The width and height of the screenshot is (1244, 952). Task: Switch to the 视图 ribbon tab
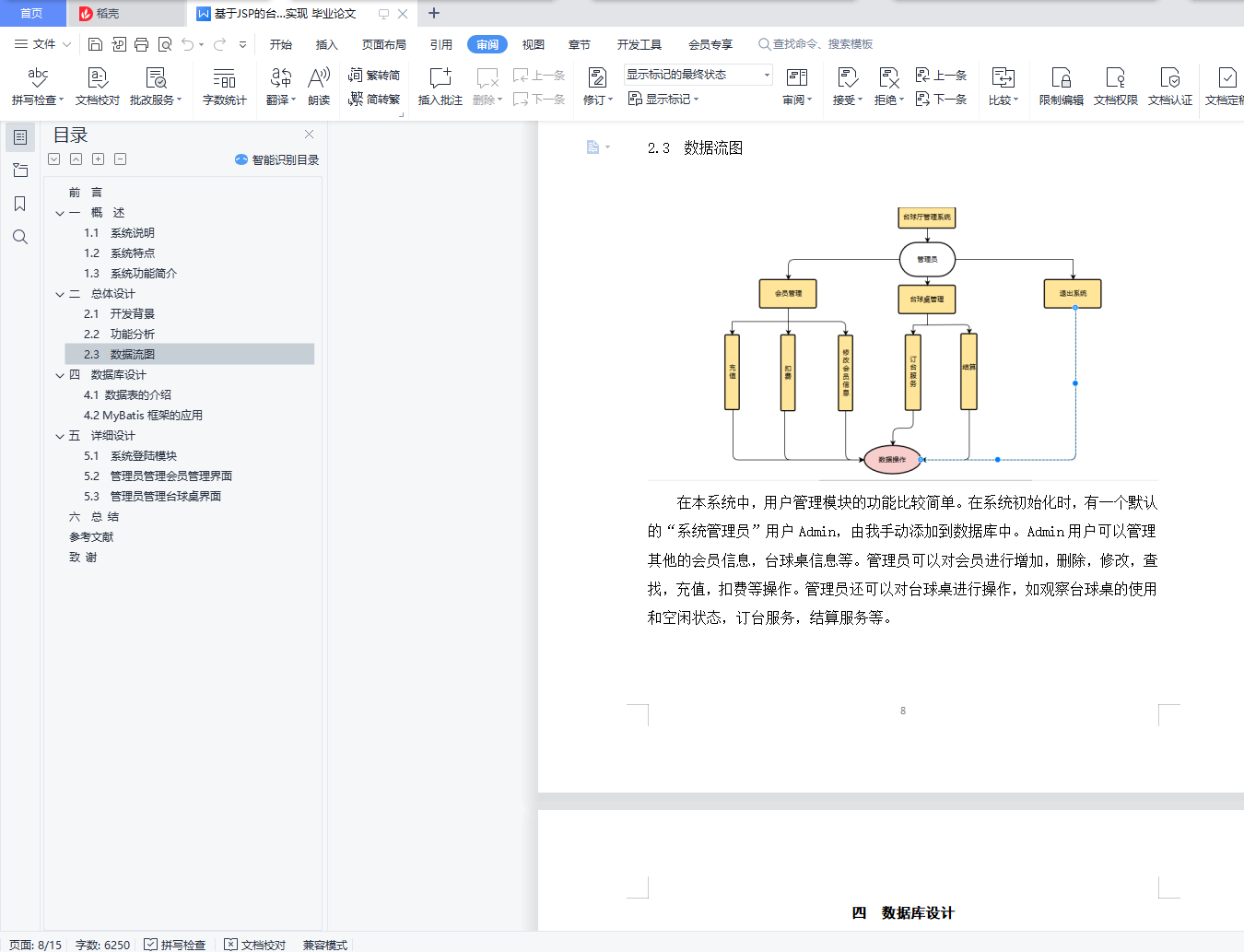[x=534, y=44]
